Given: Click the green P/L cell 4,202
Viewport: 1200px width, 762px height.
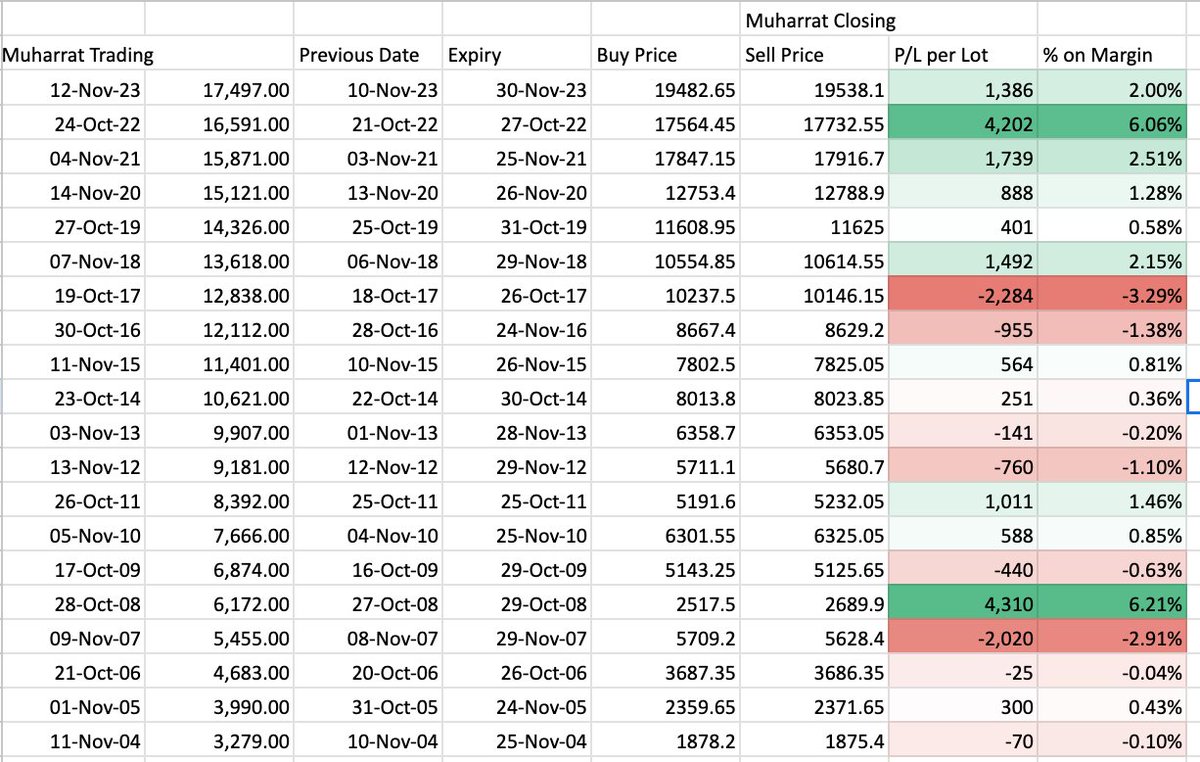Looking at the screenshot, I should (962, 124).
